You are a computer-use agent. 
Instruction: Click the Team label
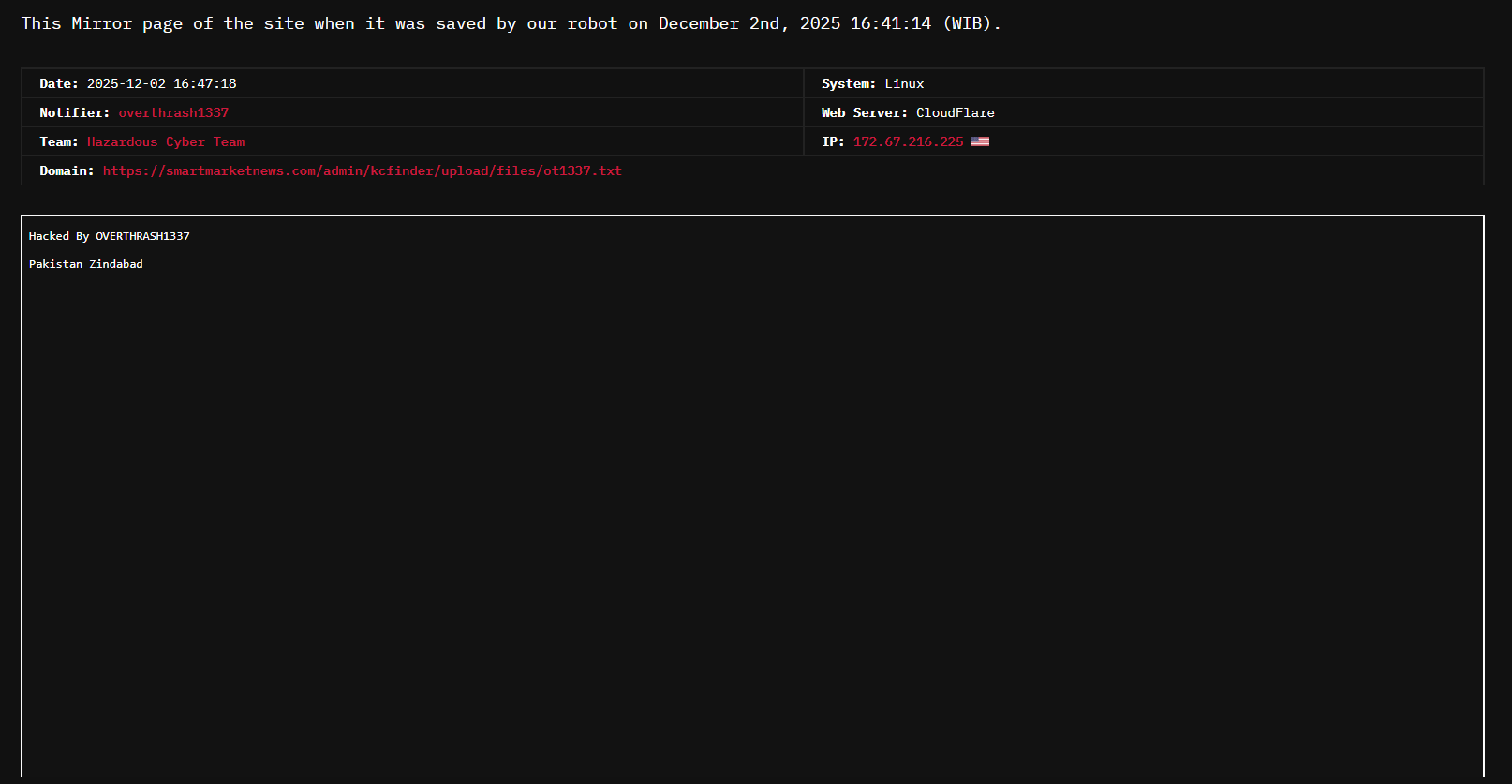coord(58,141)
